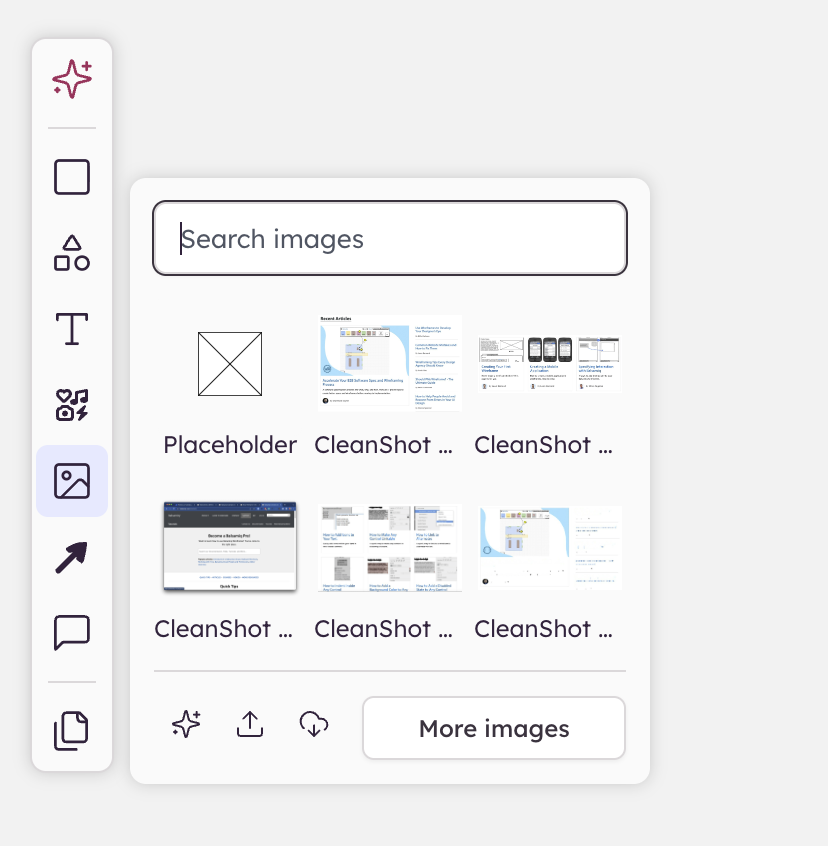Open the icons and media tool
The height and width of the screenshot is (846, 828).
click(72, 404)
